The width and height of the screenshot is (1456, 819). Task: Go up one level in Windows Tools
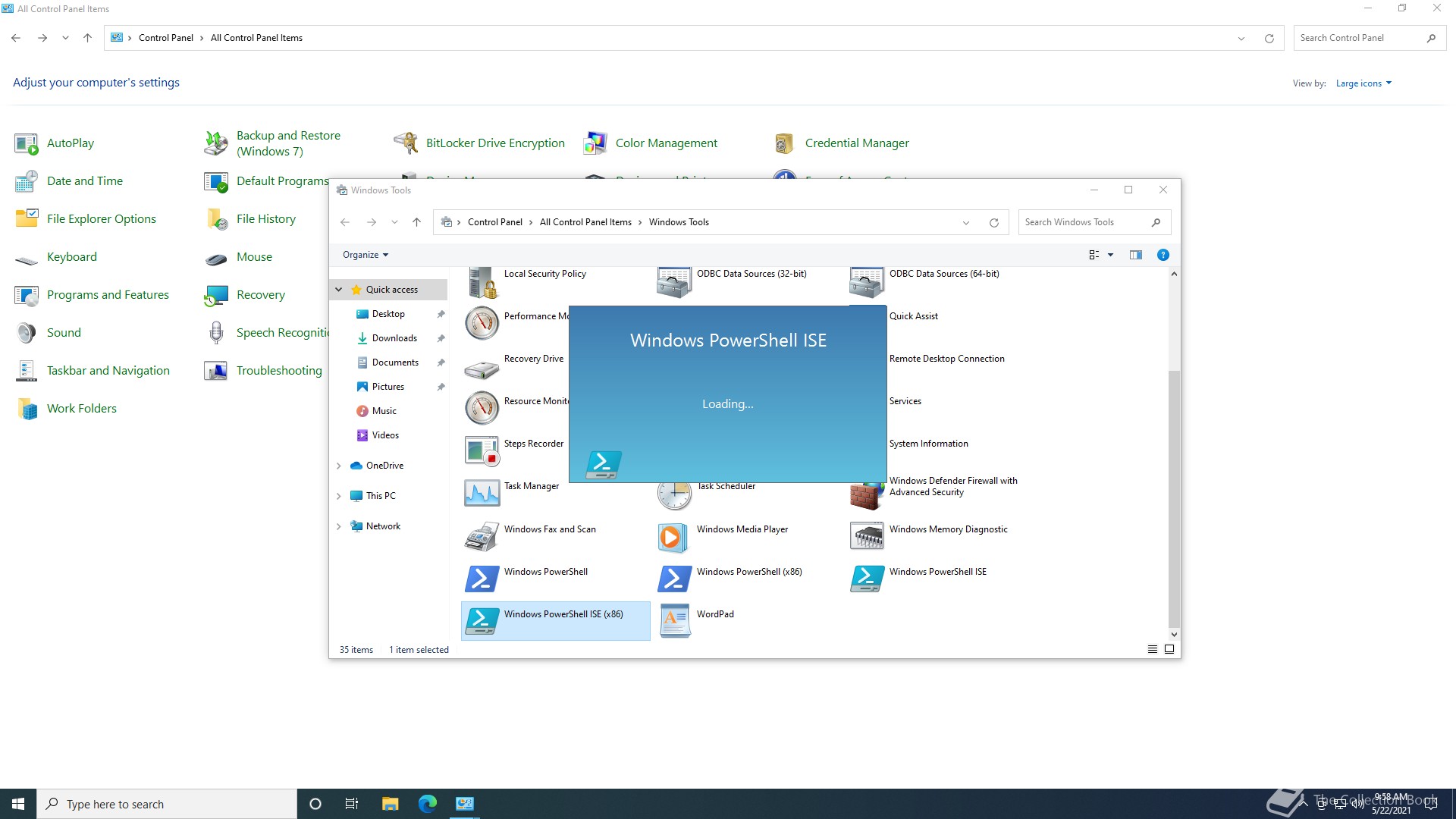click(x=416, y=222)
